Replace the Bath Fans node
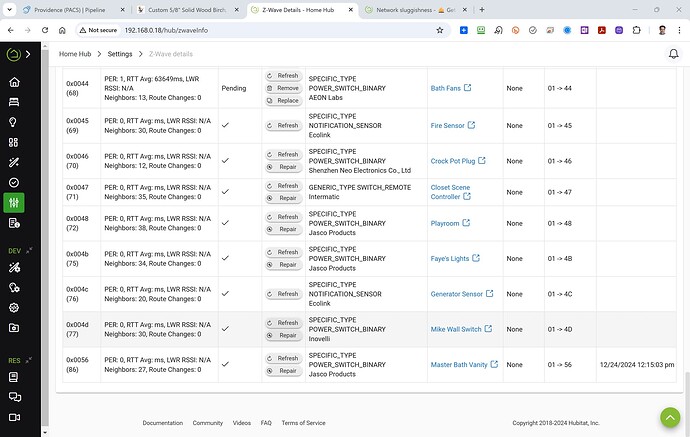Viewport: 690px width, 437px height. point(283,100)
